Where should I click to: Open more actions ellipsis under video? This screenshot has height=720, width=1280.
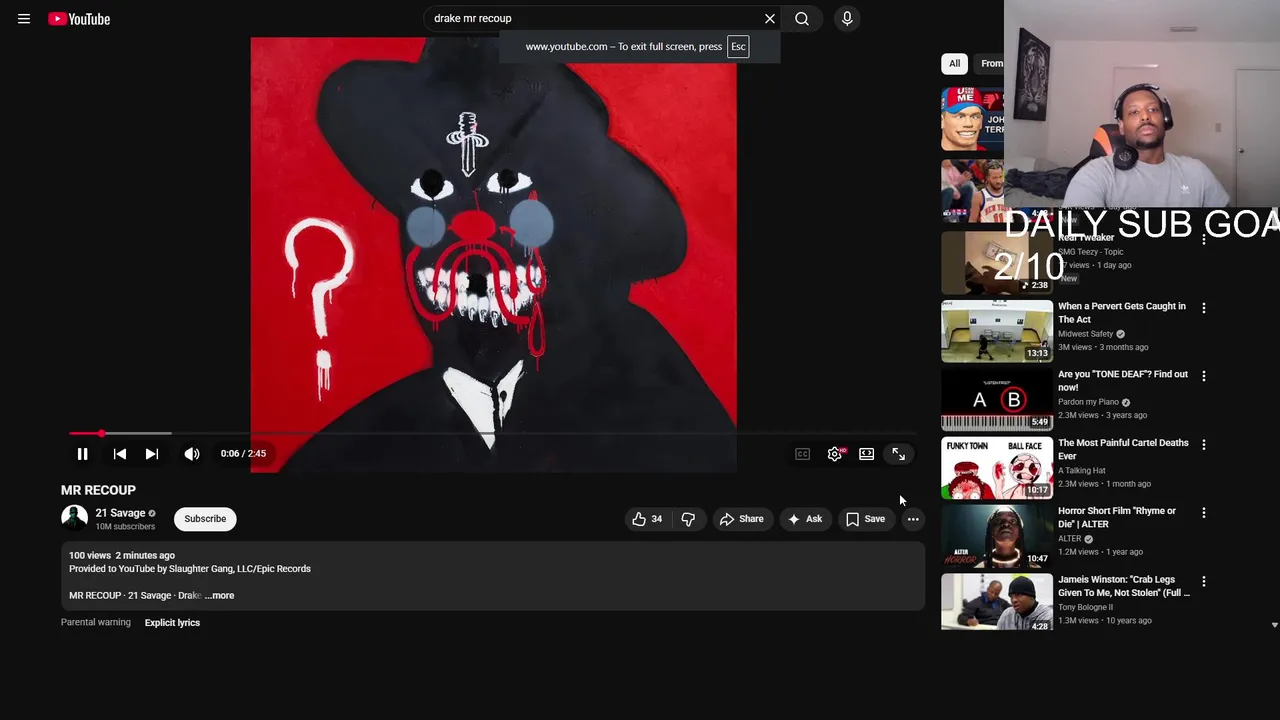coord(913,519)
